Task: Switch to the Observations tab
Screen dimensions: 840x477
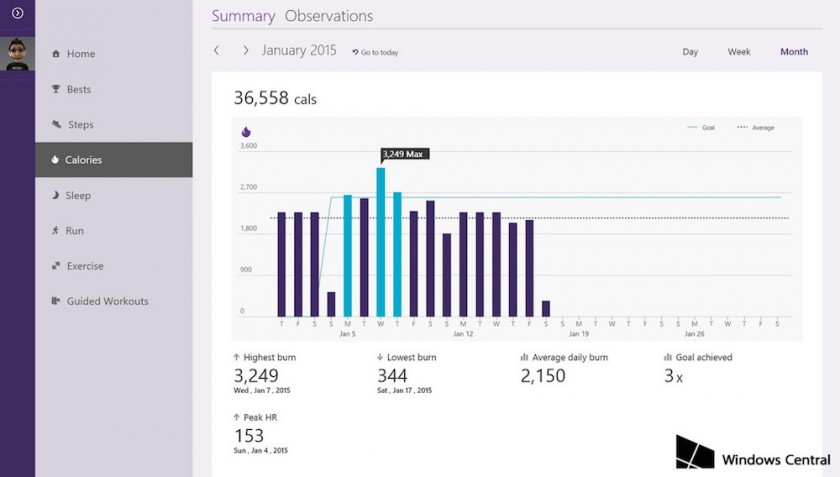Action: click(x=328, y=16)
